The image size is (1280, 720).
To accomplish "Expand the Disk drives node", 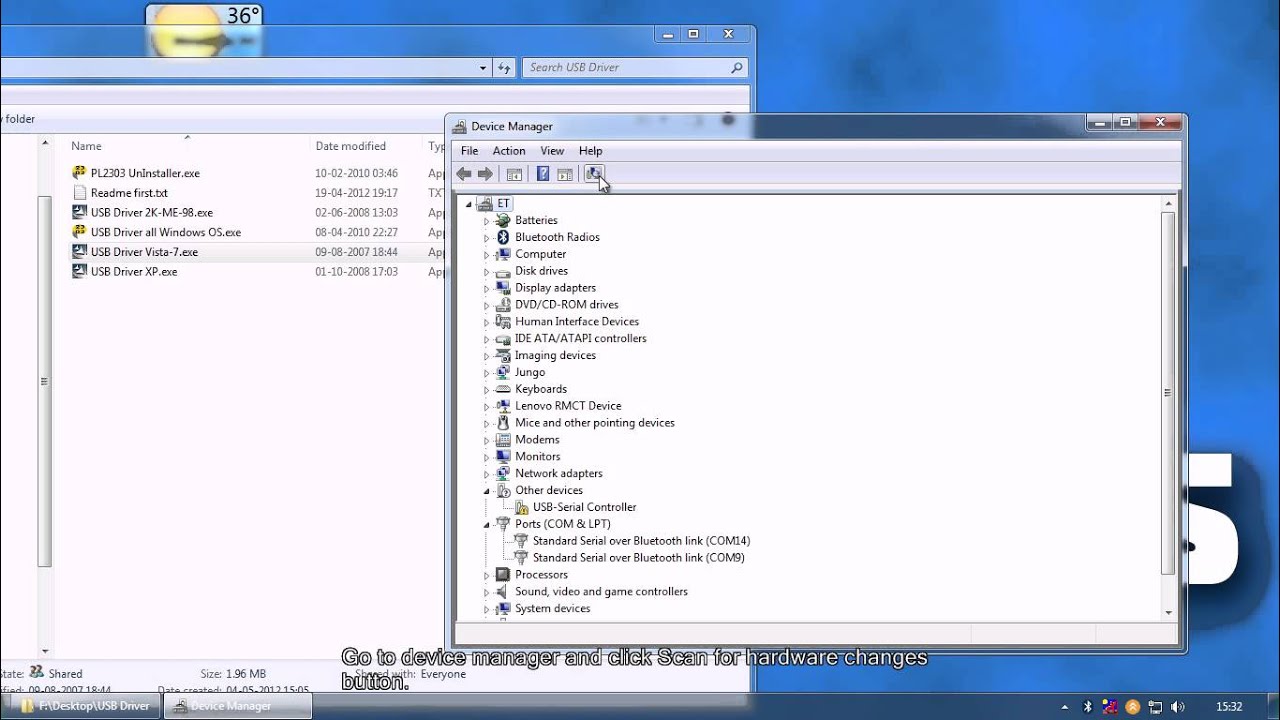I will [487, 271].
